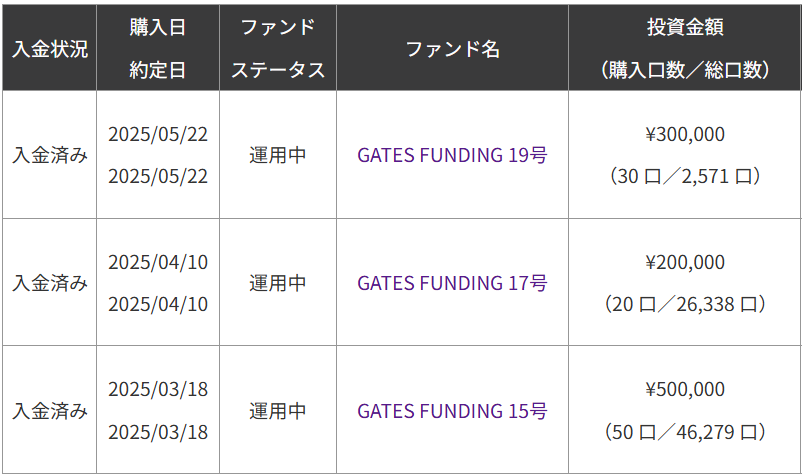This screenshot has width=802, height=475.
Task: Click 入金済み status in the 17号 row
Action: (50, 283)
